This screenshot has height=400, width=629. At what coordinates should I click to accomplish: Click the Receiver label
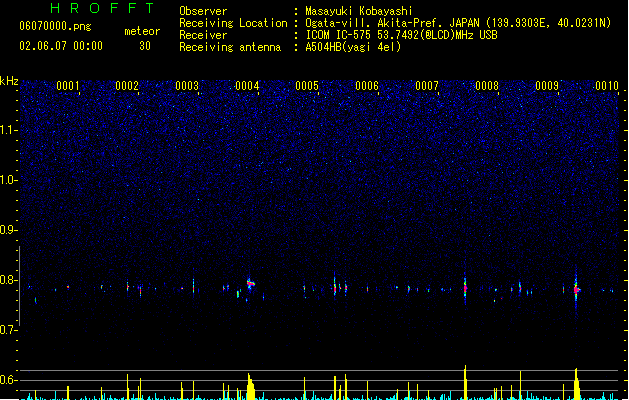(x=203, y=35)
